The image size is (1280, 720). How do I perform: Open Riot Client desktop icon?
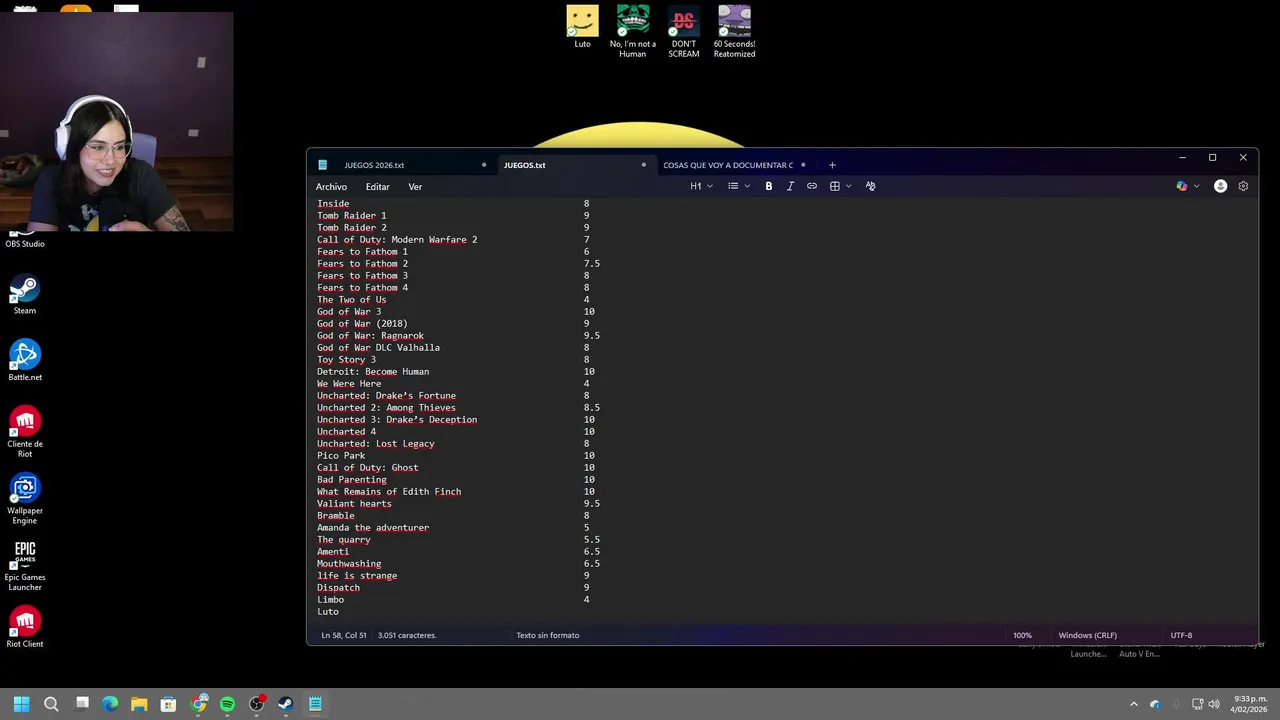coord(25,628)
